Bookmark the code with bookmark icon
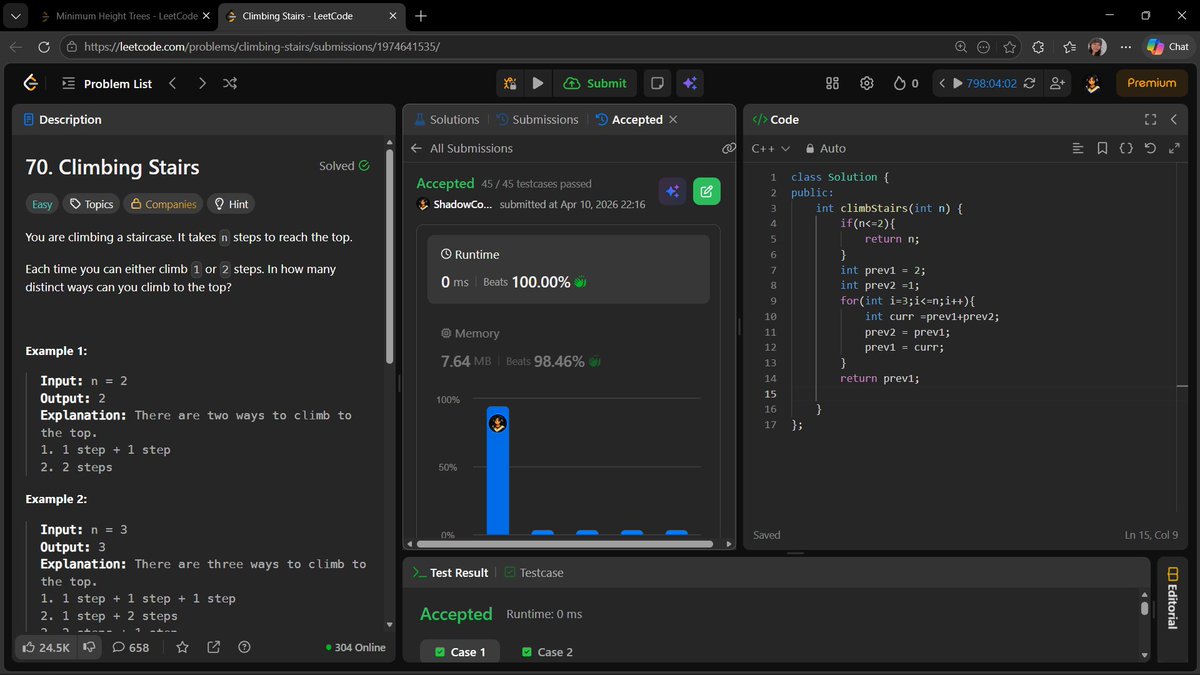 pyautogui.click(x=1102, y=148)
